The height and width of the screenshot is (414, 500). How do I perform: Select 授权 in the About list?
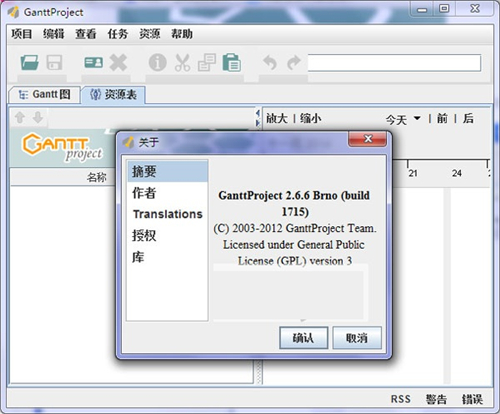[x=167, y=235]
